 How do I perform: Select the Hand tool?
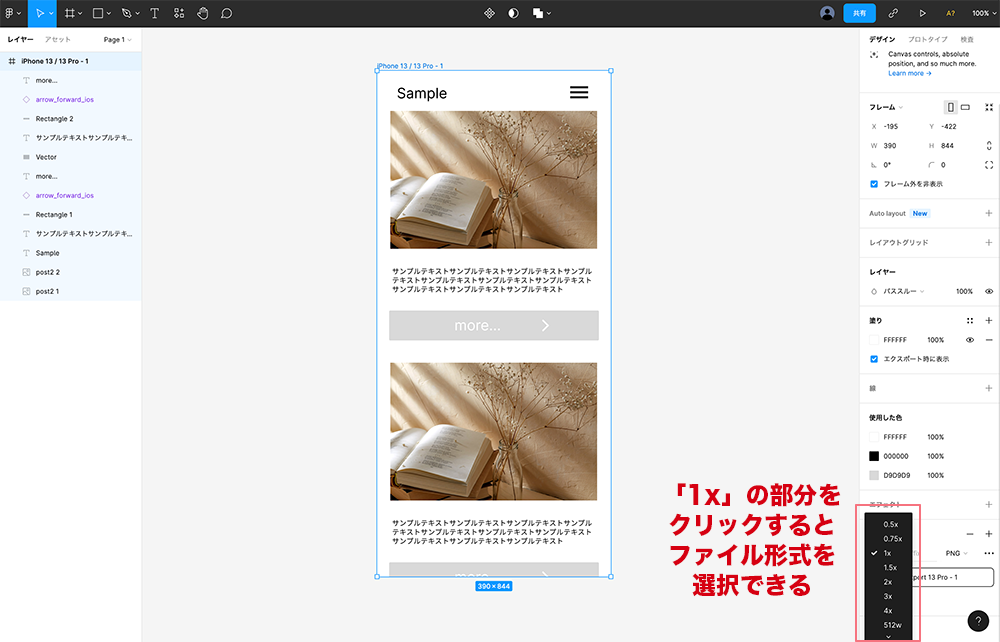pos(202,13)
